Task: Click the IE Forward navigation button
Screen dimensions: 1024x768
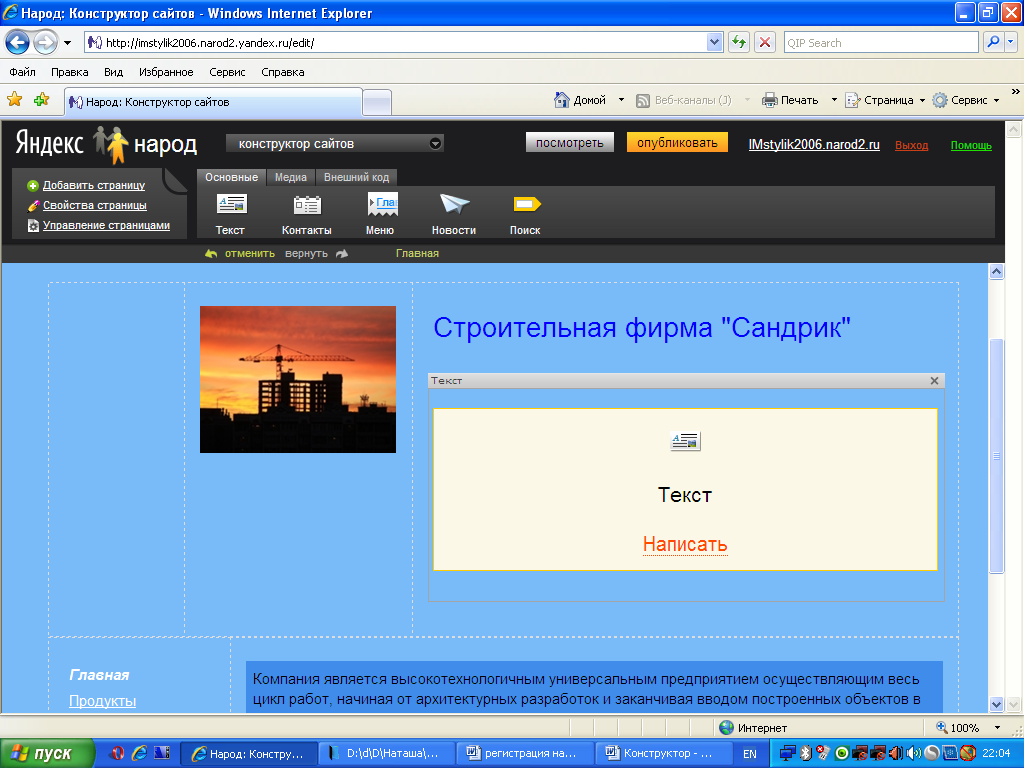Action: coord(45,43)
